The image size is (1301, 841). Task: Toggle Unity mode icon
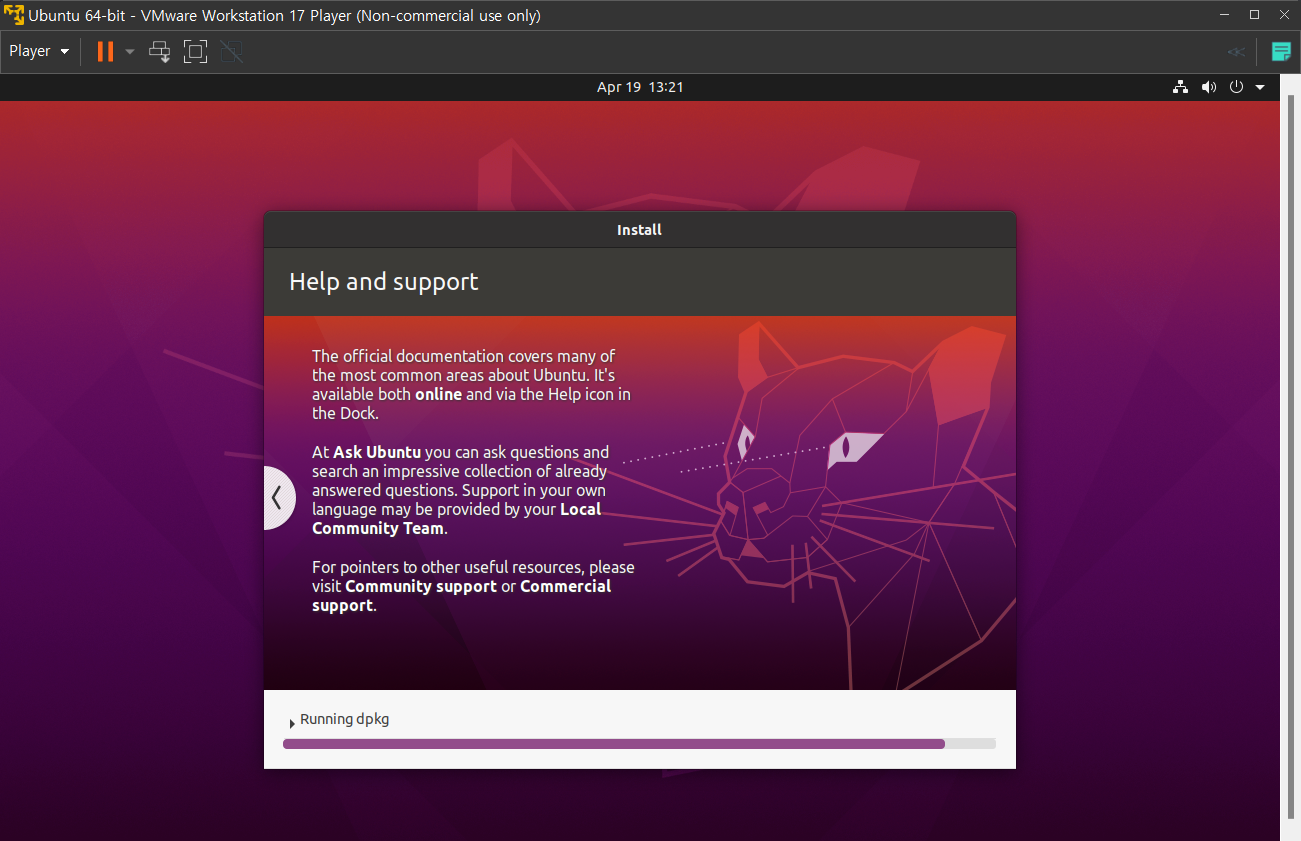pyautogui.click(x=232, y=51)
